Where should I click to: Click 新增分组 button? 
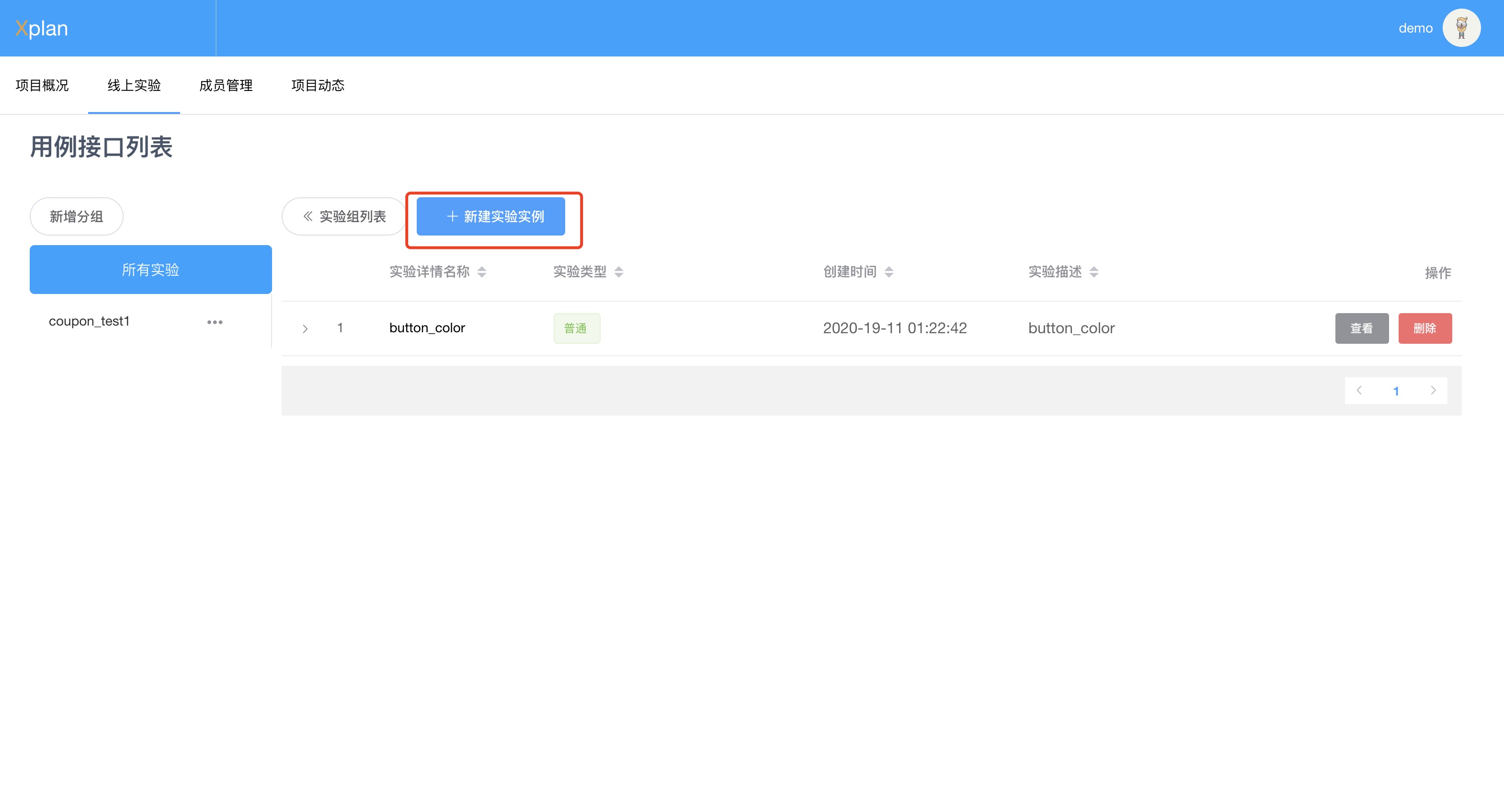(77, 216)
